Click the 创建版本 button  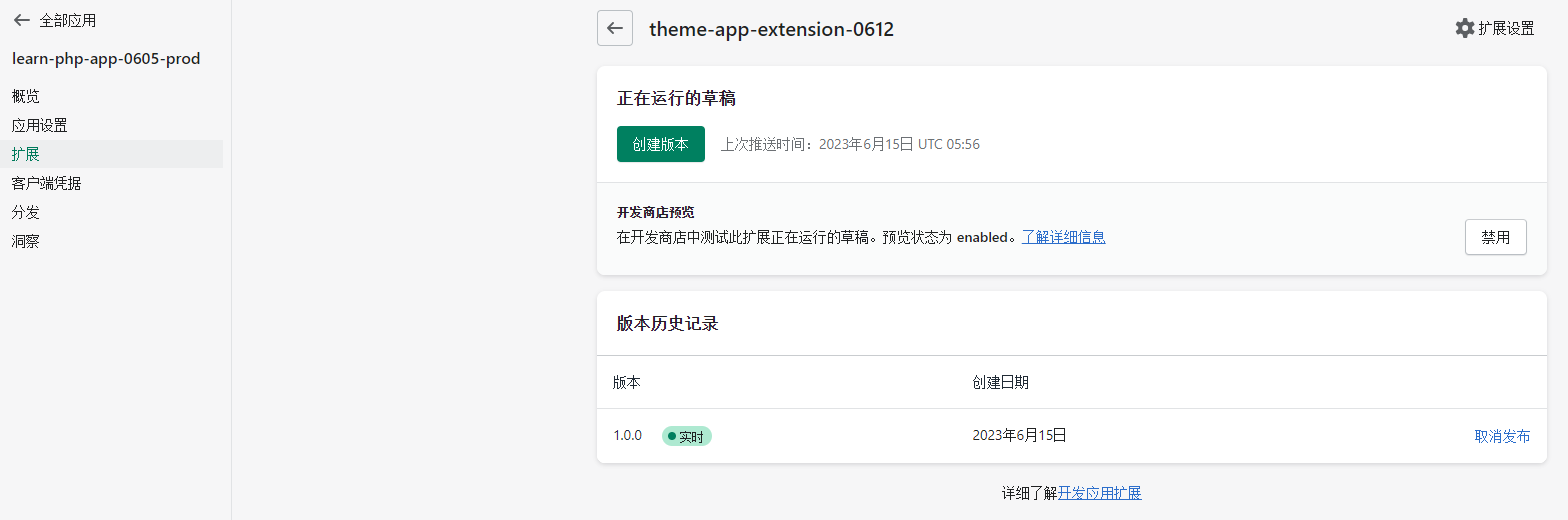pyautogui.click(x=660, y=144)
